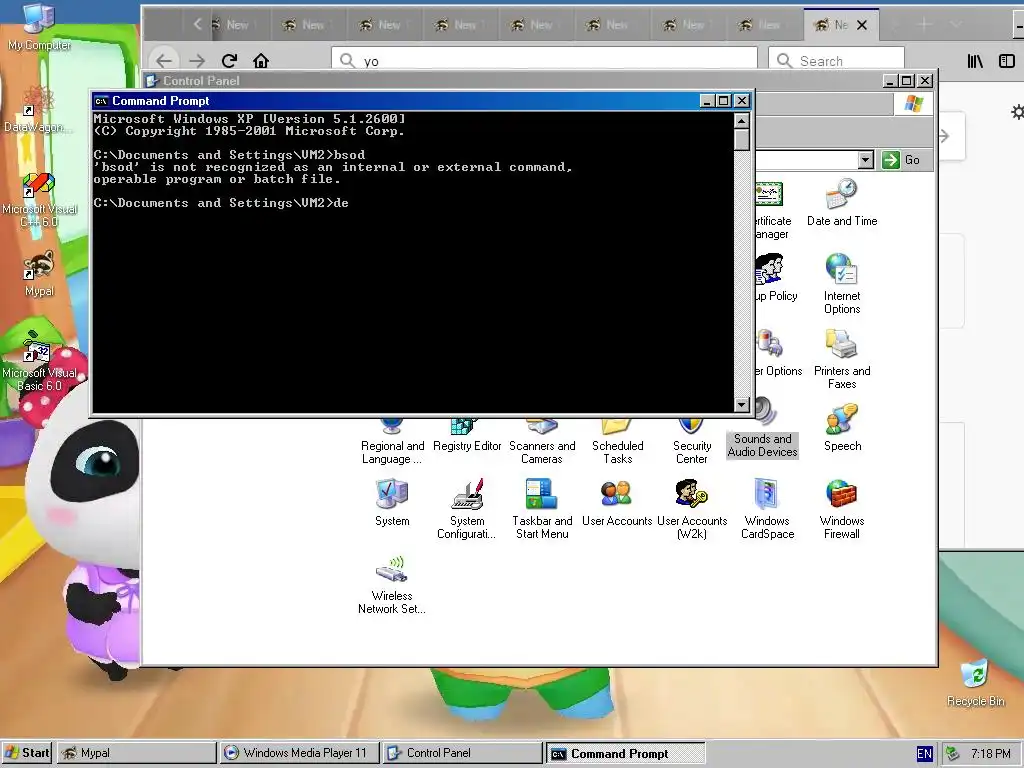The width and height of the screenshot is (1024, 768).
Task: Open Windows CardSpace applet
Action: [x=767, y=509]
